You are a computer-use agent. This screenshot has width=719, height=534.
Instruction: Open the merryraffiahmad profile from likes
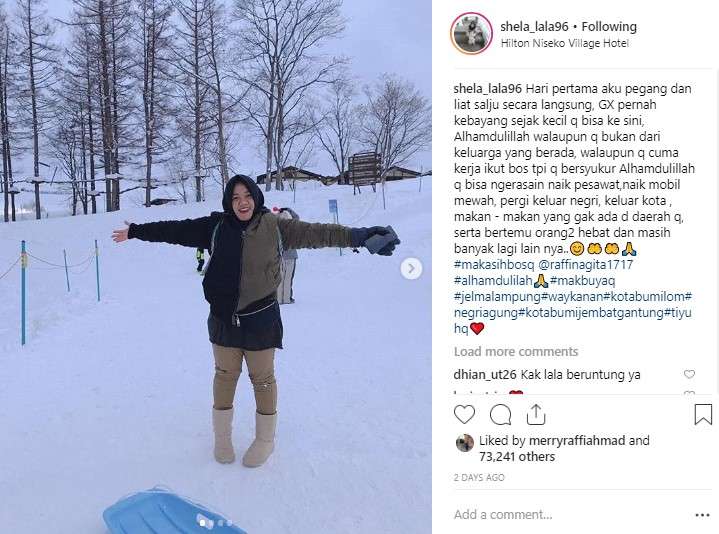click(577, 440)
